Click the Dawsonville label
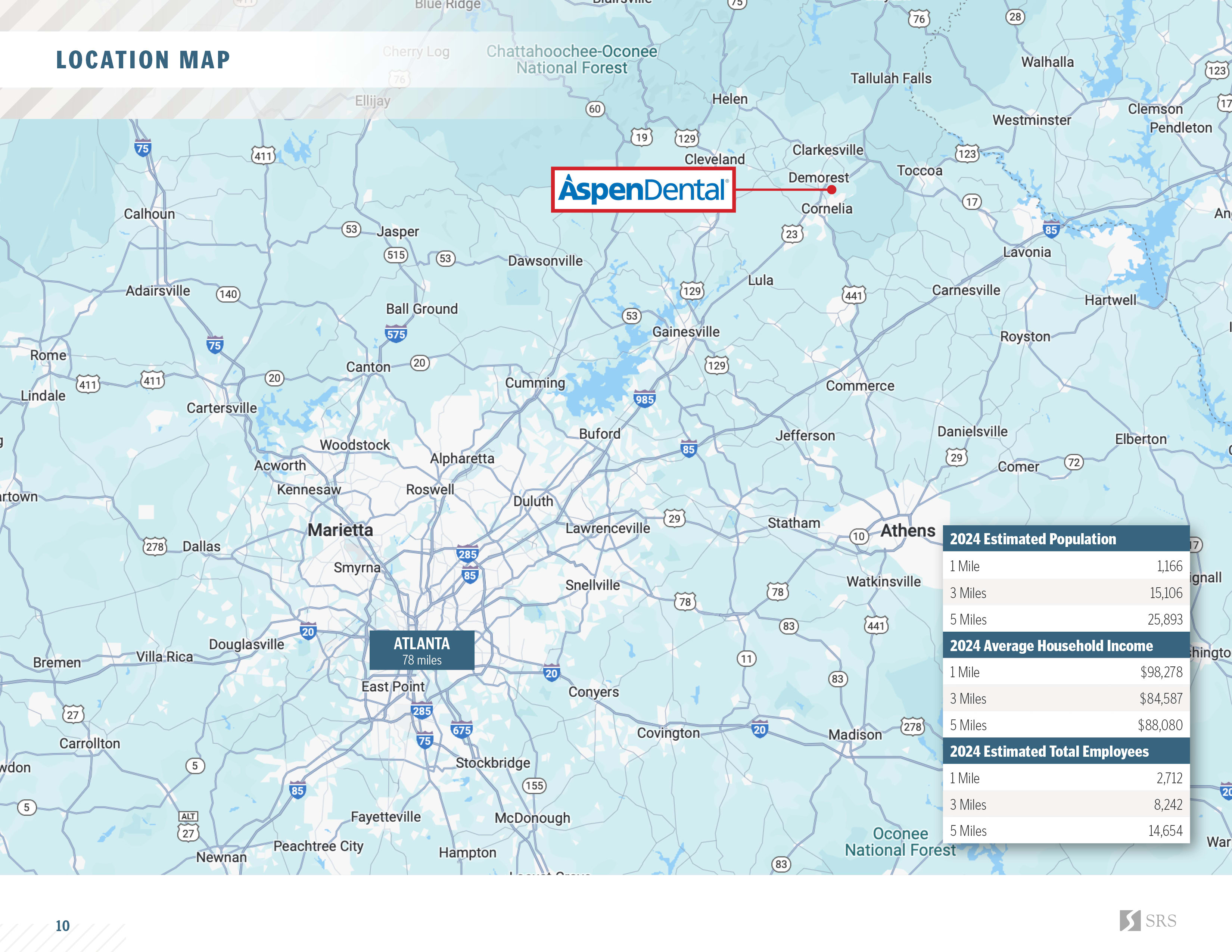Screen dimensions: 1232x952 tap(545, 261)
